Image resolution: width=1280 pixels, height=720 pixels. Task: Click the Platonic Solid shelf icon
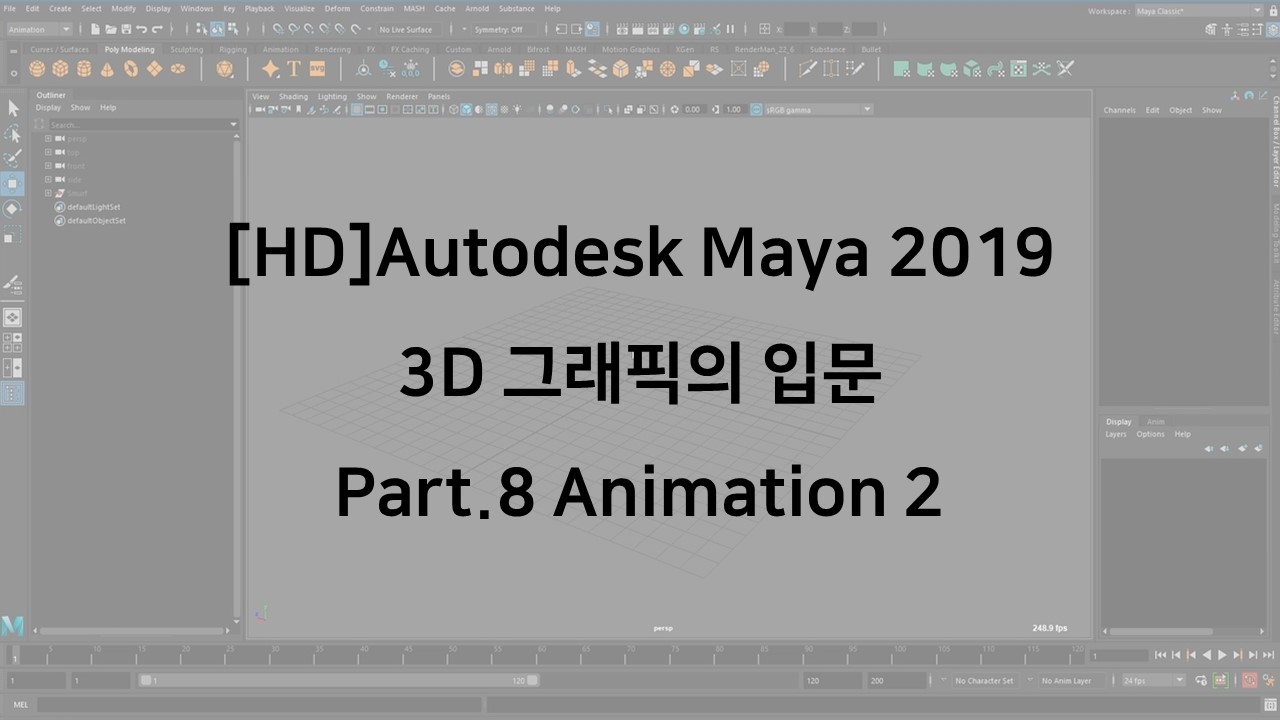225,69
